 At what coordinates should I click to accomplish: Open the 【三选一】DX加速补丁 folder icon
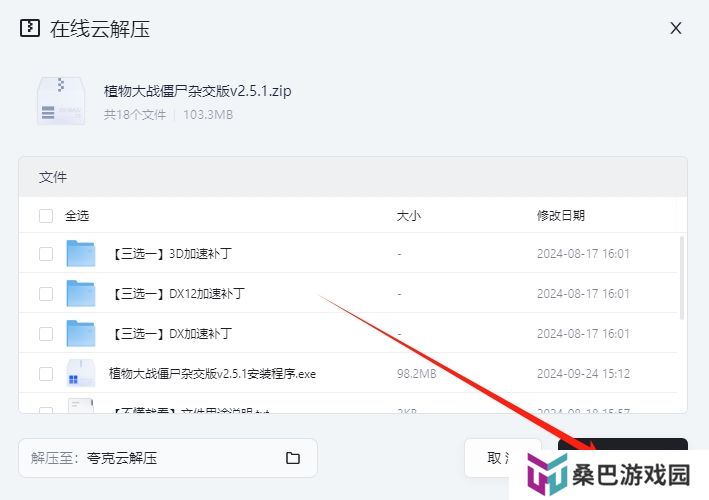(x=81, y=333)
